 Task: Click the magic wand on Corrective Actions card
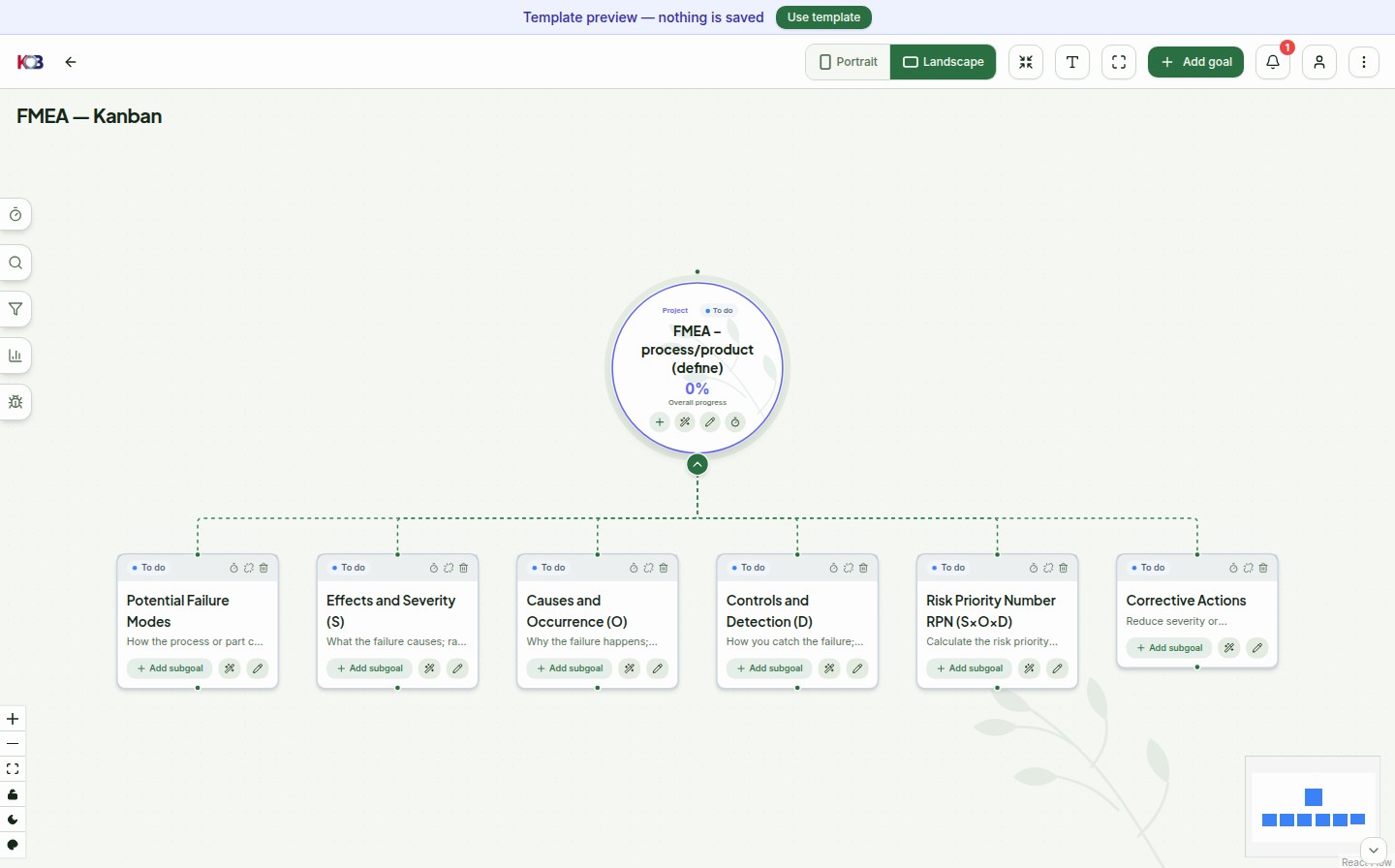point(1229,648)
